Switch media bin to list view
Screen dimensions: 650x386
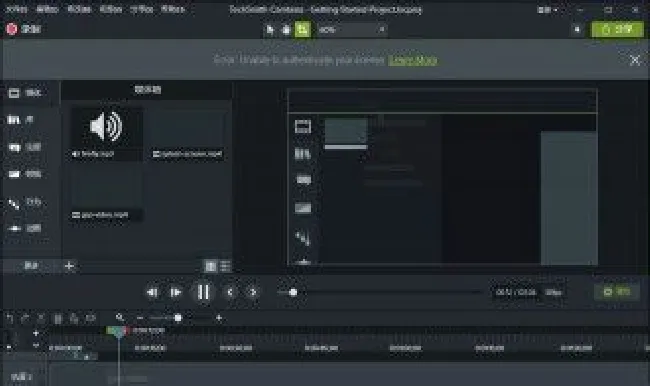click(225, 266)
